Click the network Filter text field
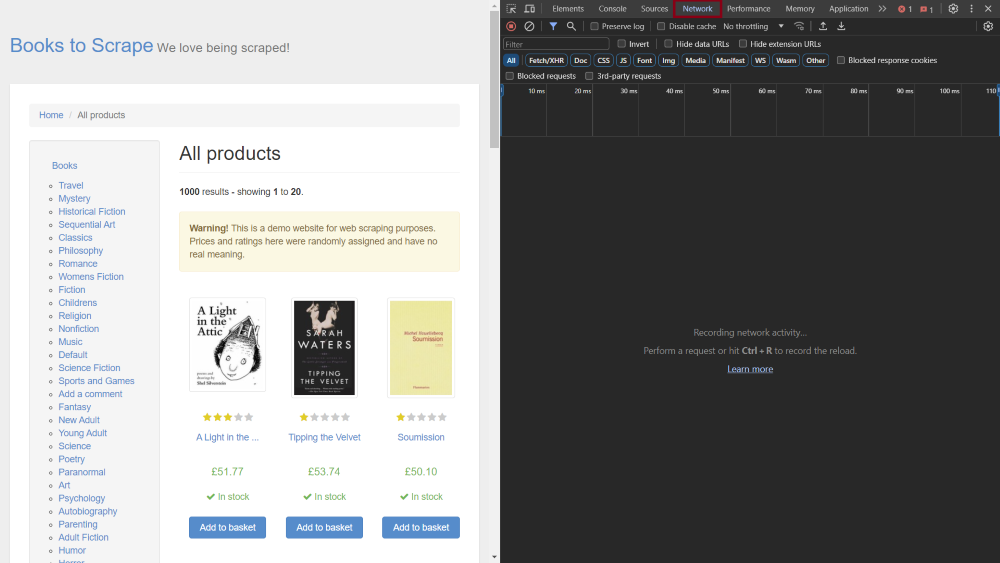Screen dimensions: 1000x563 coord(556,44)
